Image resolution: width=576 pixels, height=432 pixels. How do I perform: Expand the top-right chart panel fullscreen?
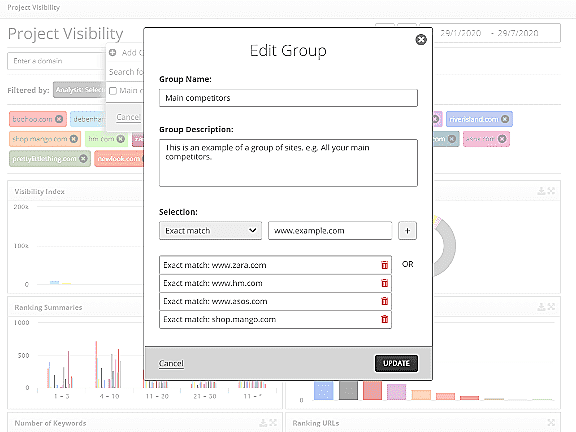pyautogui.click(x=551, y=191)
